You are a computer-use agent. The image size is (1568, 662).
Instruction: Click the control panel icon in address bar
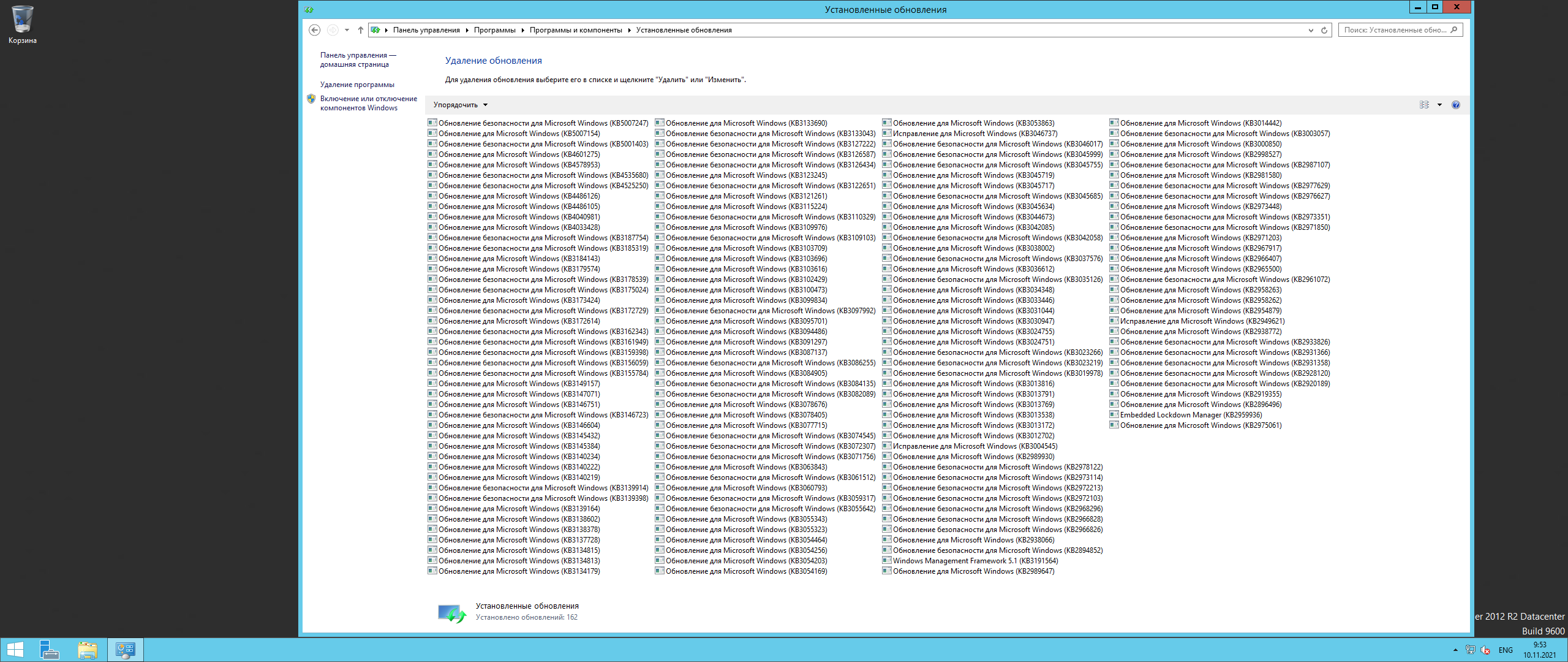coord(375,30)
